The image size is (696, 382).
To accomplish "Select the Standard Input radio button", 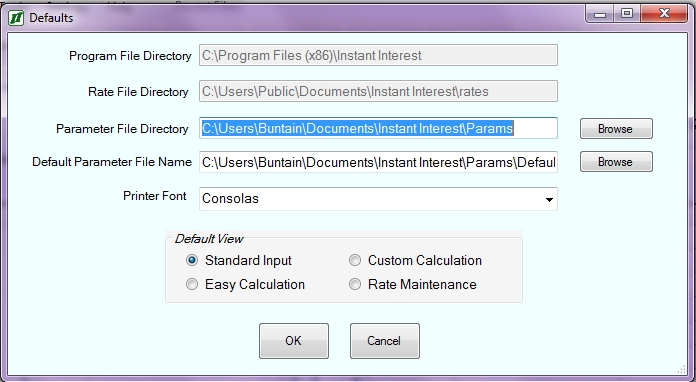I will [192, 260].
